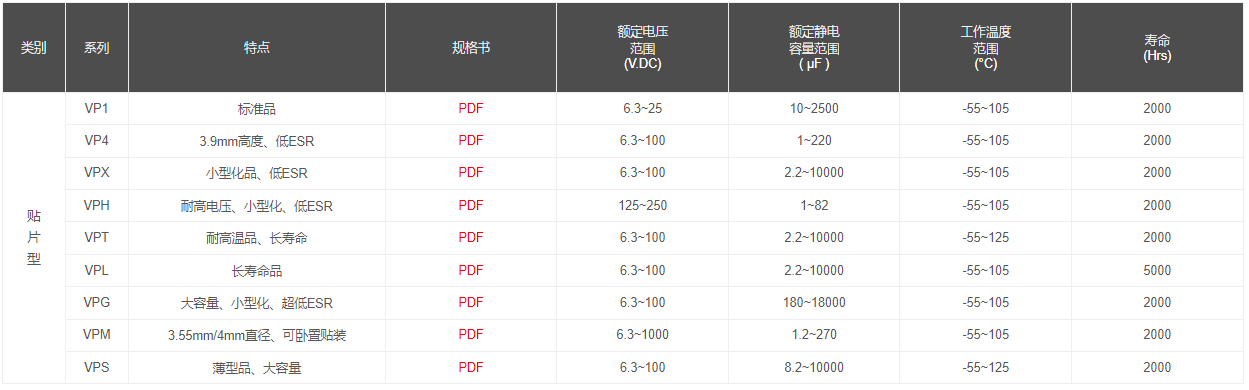Select the VPL 长寿命品 feature cell
The image size is (1249, 390).
click(257, 270)
